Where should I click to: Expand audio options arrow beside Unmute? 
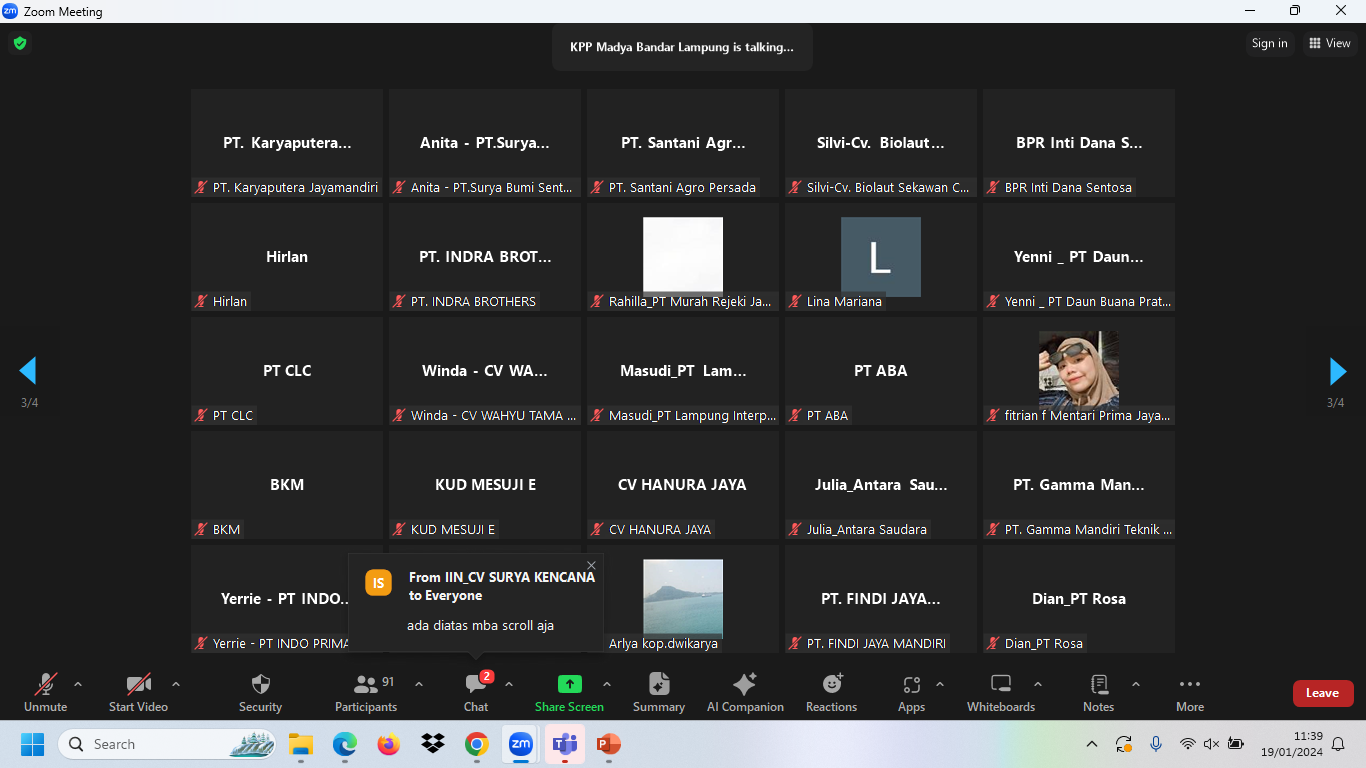point(78,685)
